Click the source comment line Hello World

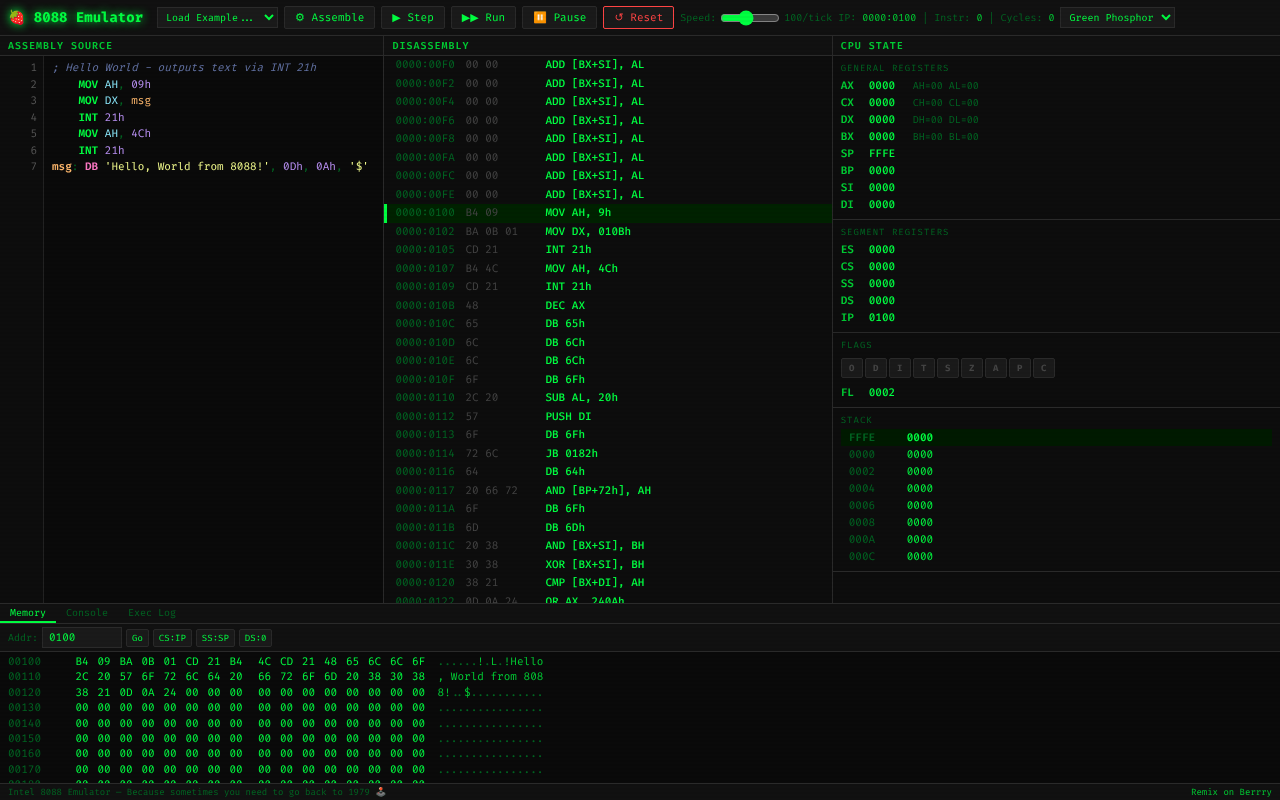point(184,68)
